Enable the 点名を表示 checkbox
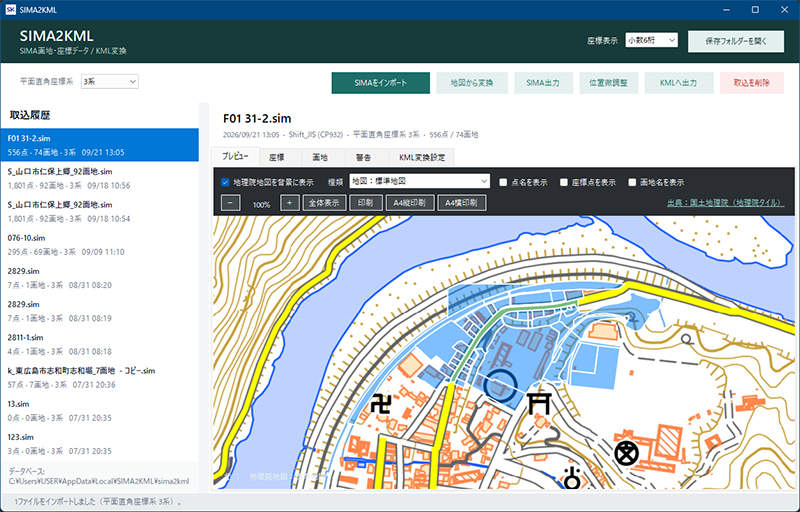This screenshot has height=512, width=800. 503,182
